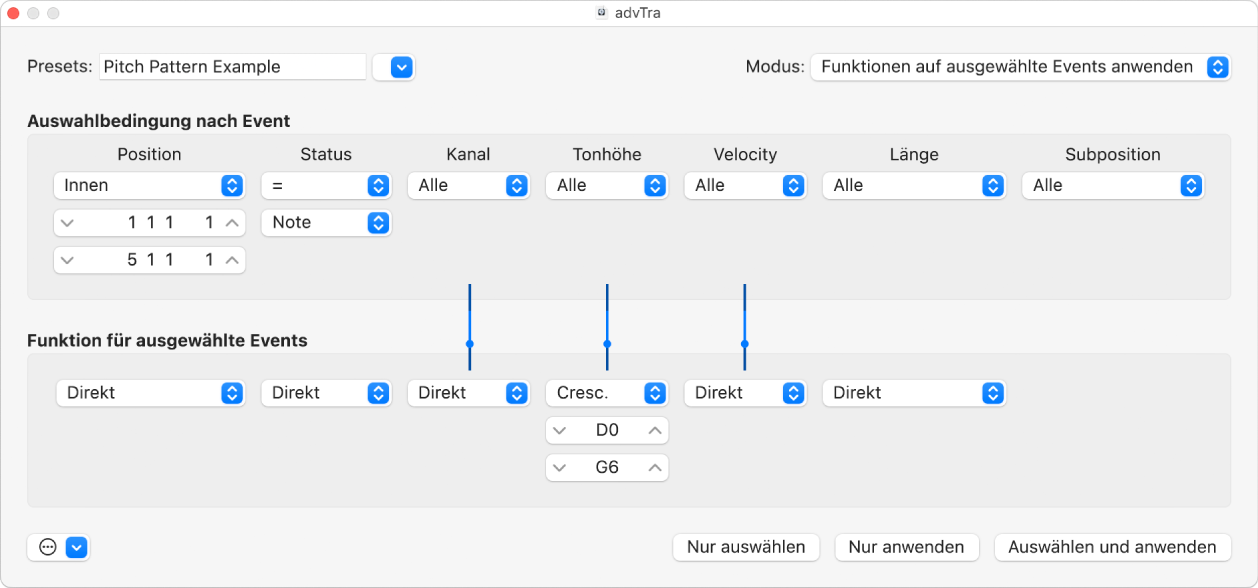Open the Tonhöhe function menu set to Cresc.
Screen dimensions: 1258x588
(607, 393)
